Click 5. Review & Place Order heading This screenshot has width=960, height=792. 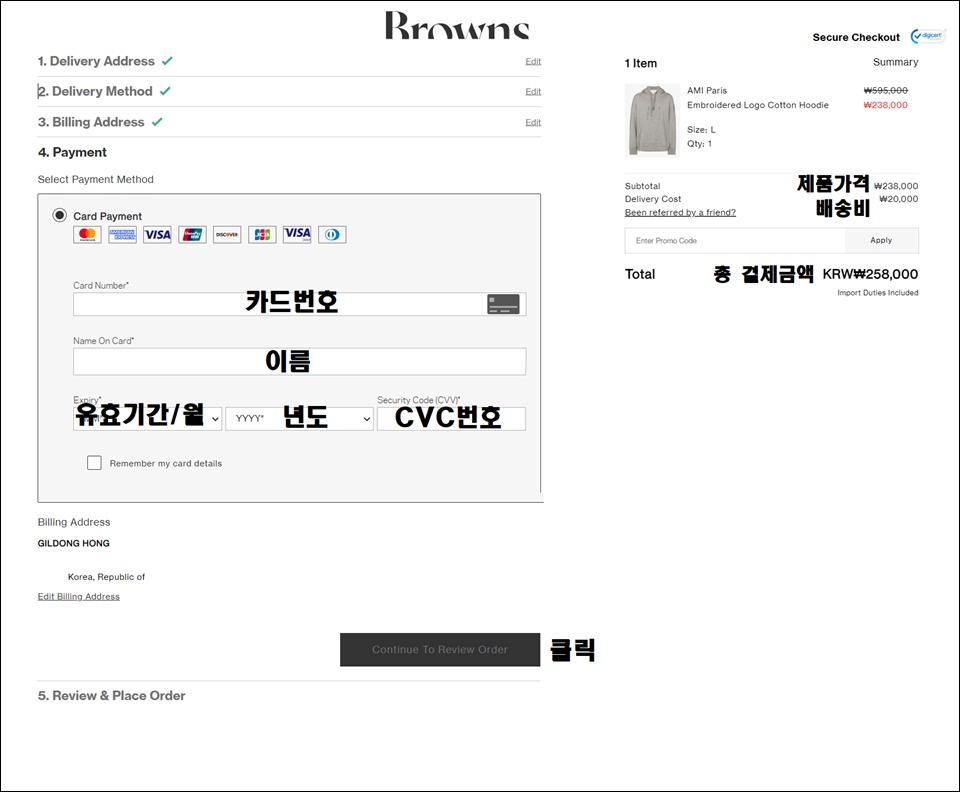click(x=111, y=696)
